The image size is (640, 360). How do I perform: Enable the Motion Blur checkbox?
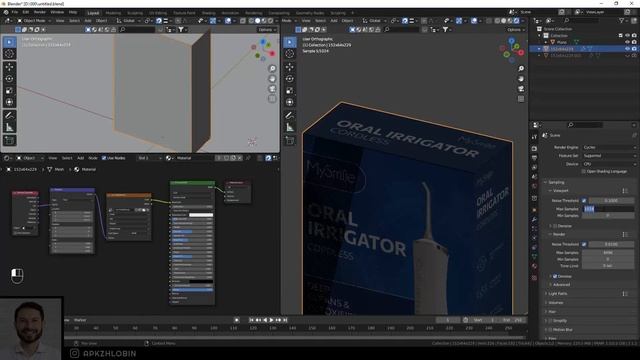550,330
